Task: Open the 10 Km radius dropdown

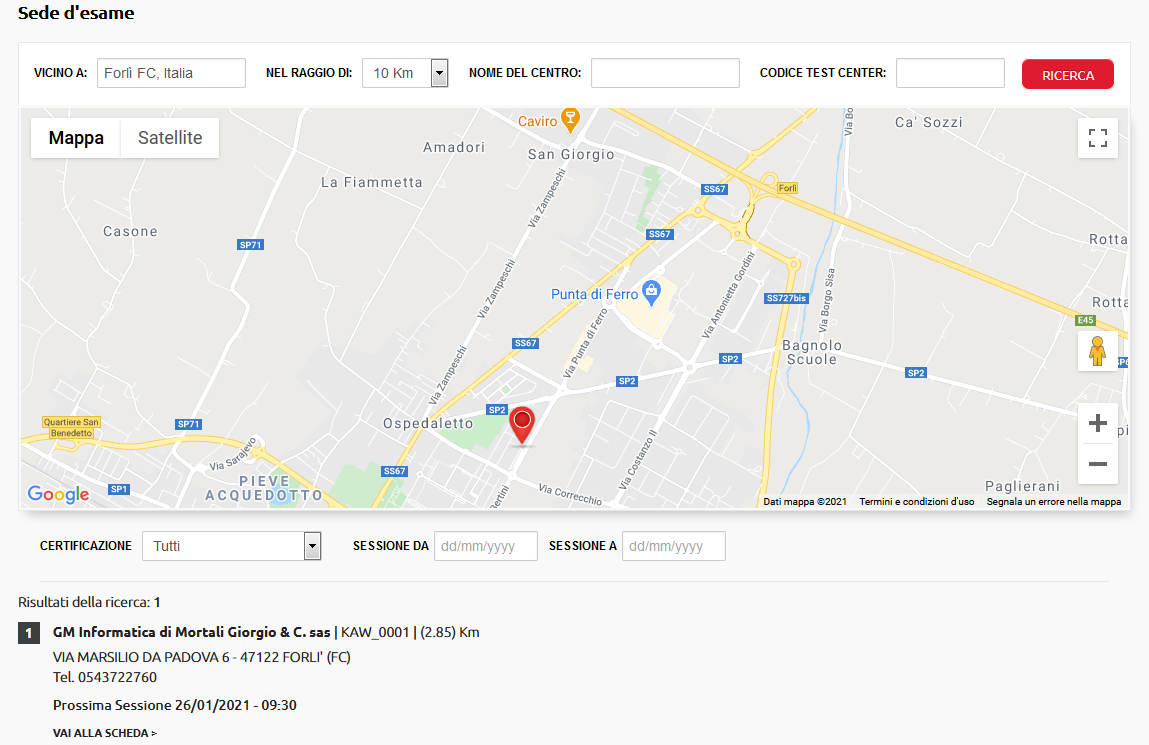Action: [405, 73]
